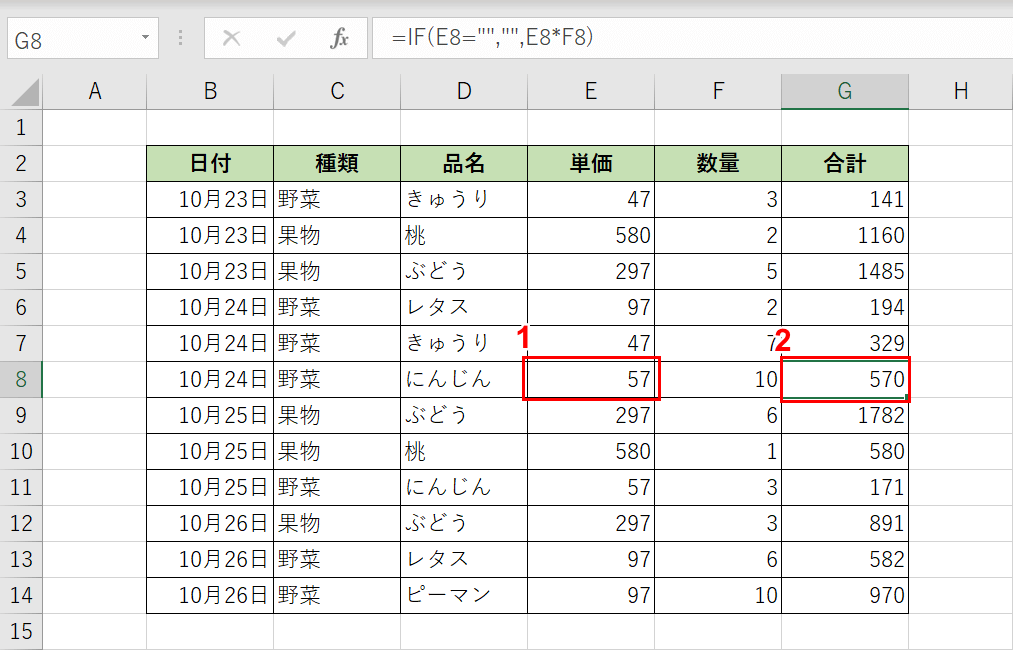Select the にんじん cell in row 8

tap(463, 379)
